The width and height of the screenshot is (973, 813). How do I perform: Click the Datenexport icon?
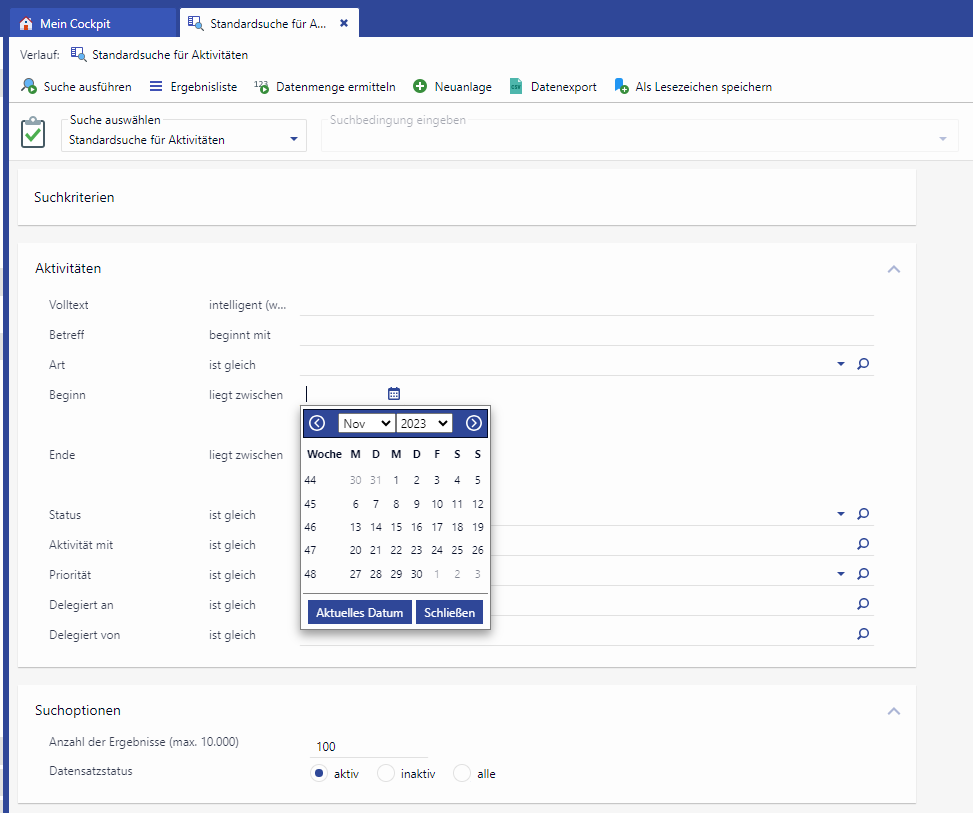click(516, 87)
